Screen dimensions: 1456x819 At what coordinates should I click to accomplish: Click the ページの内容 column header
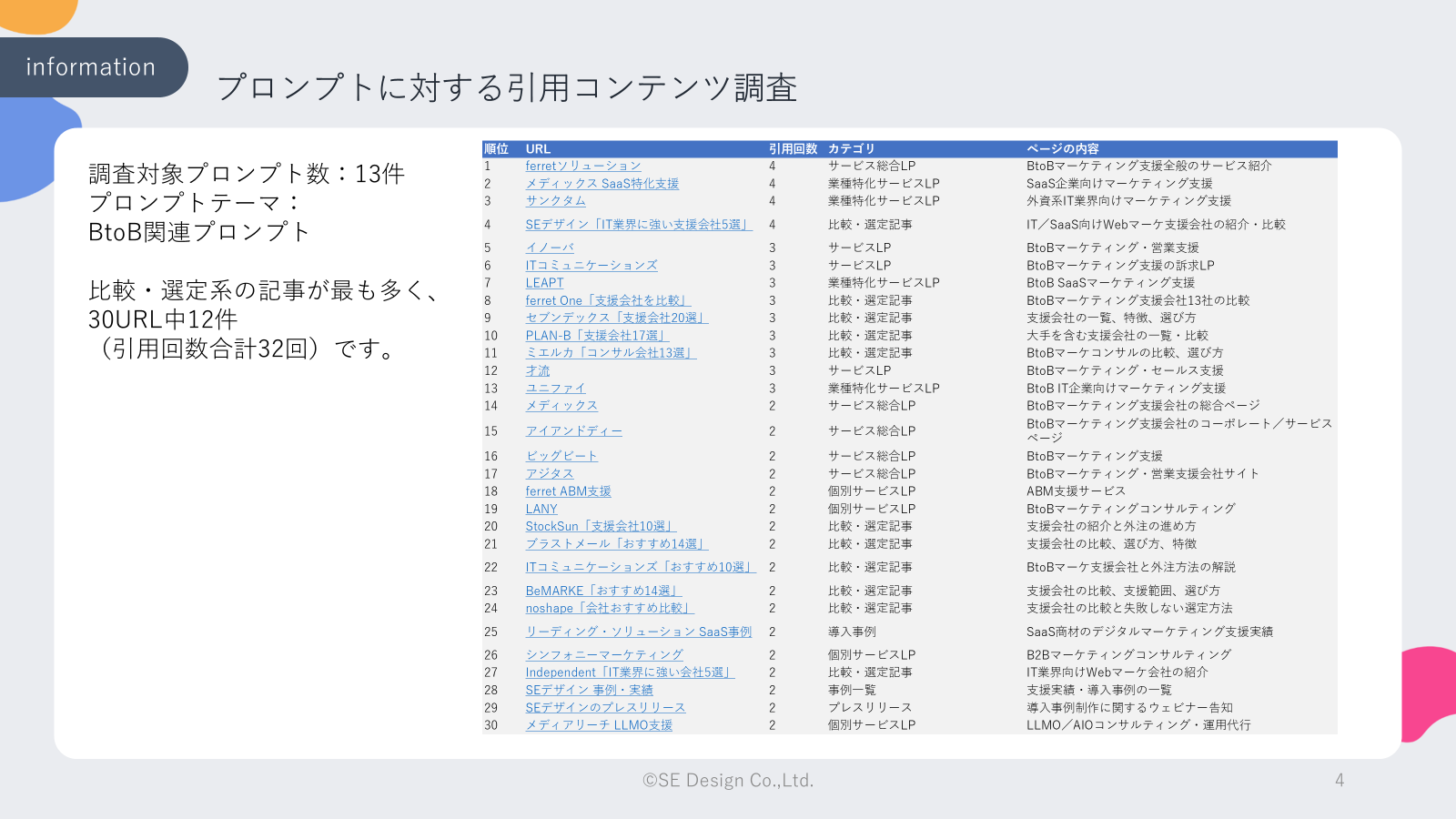tap(1063, 149)
